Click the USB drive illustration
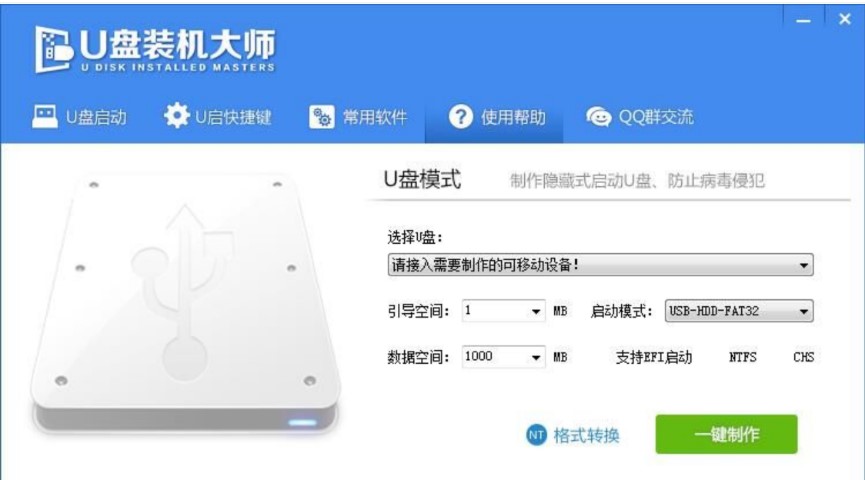Image resolution: width=865 pixels, height=480 pixels. pyautogui.click(x=185, y=303)
